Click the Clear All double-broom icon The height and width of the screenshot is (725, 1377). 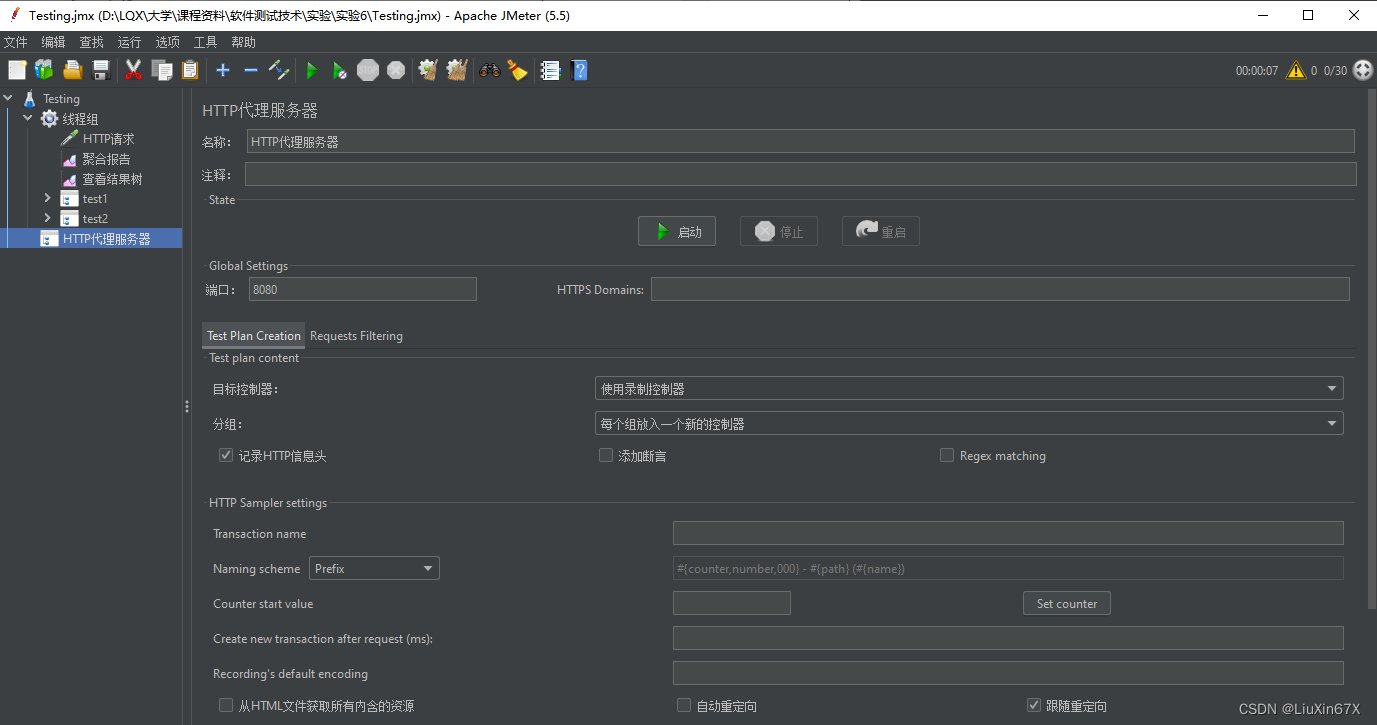(457, 70)
